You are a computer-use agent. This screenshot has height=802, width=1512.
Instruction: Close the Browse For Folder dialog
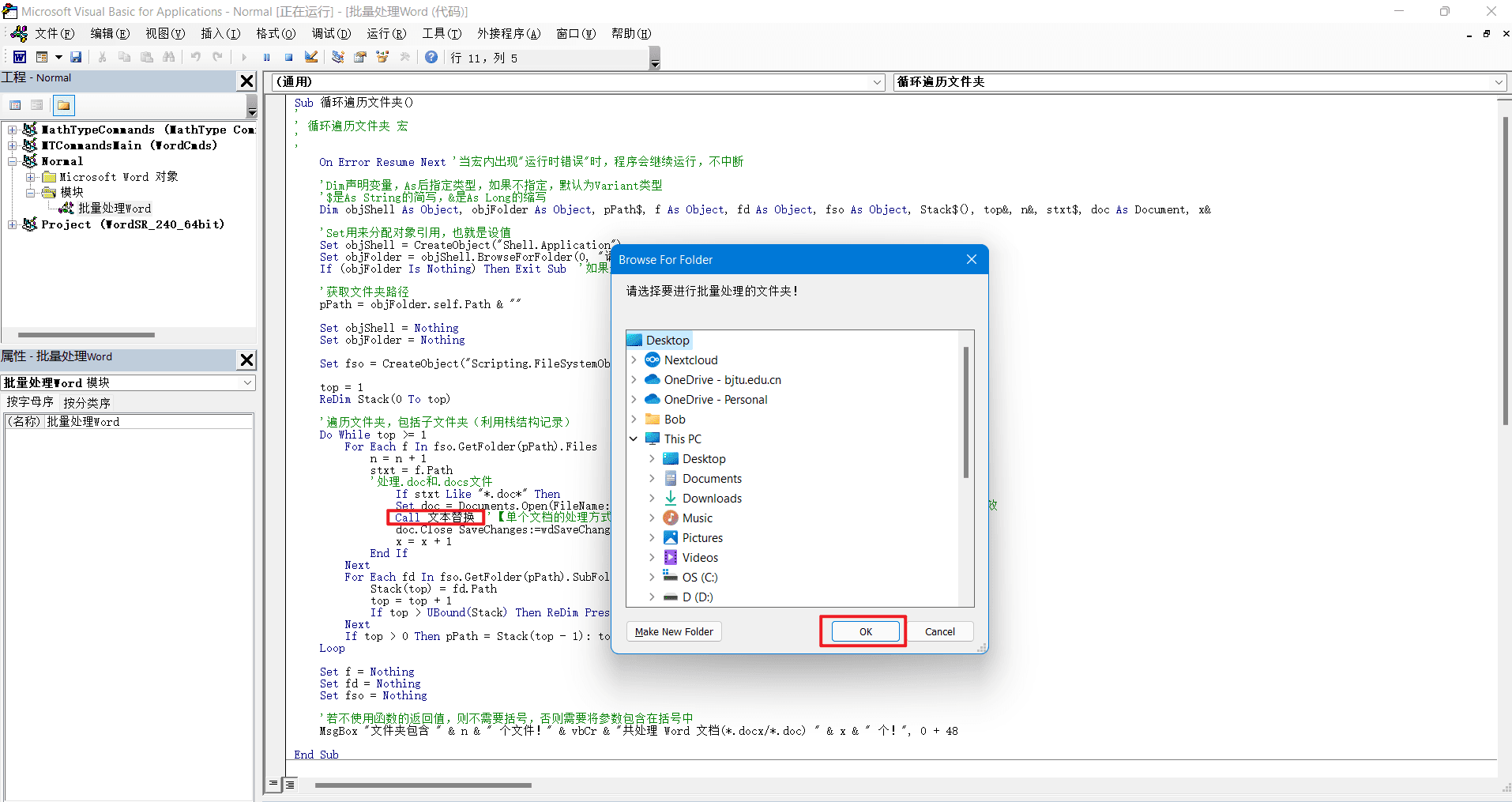972,259
